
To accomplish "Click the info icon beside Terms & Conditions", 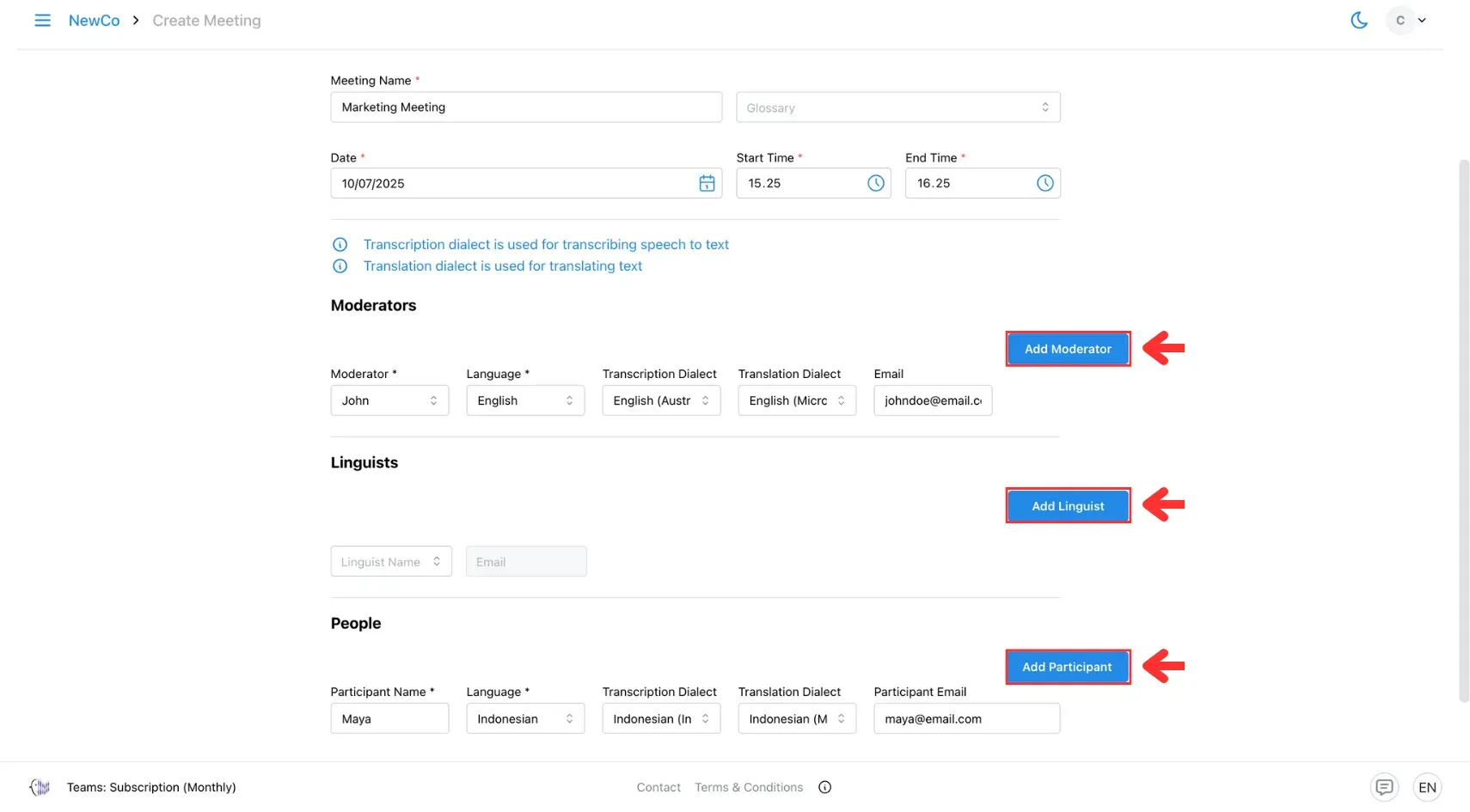I will click(x=824, y=787).
